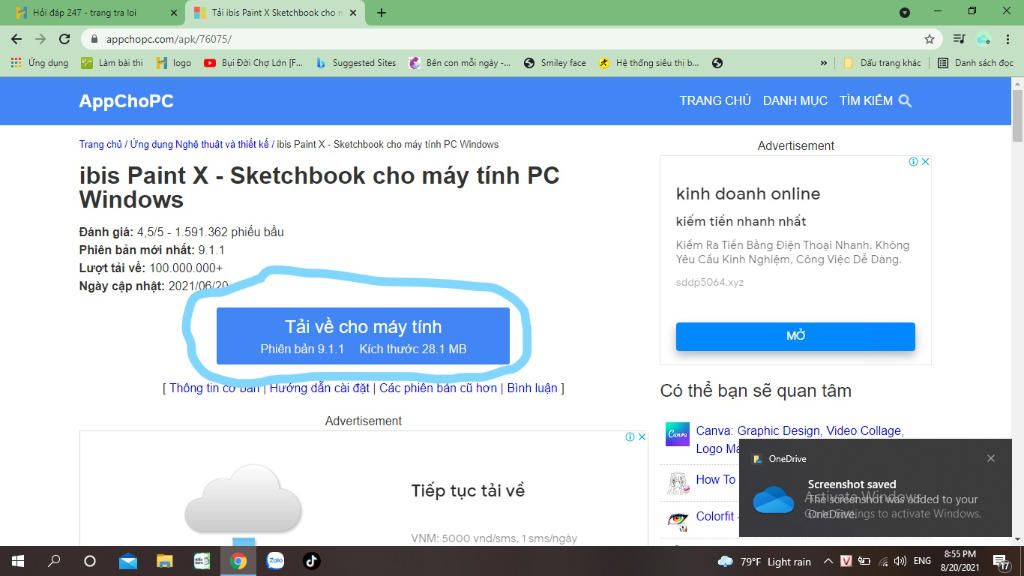This screenshot has height=576, width=1024.
Task: Click the sidebar ad info icon
Action: (914, 162)
